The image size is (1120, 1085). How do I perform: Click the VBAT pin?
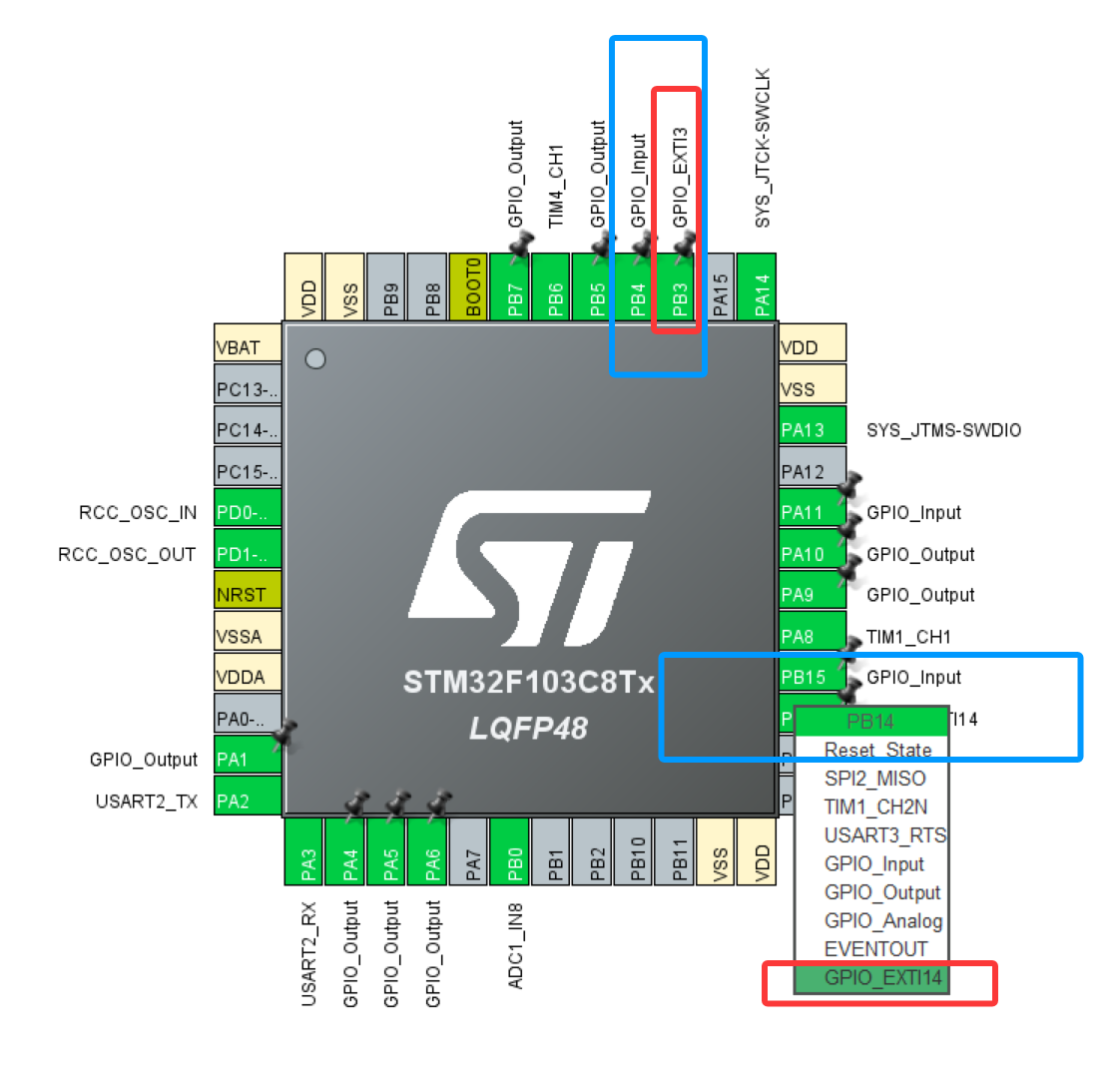[248, 342]
